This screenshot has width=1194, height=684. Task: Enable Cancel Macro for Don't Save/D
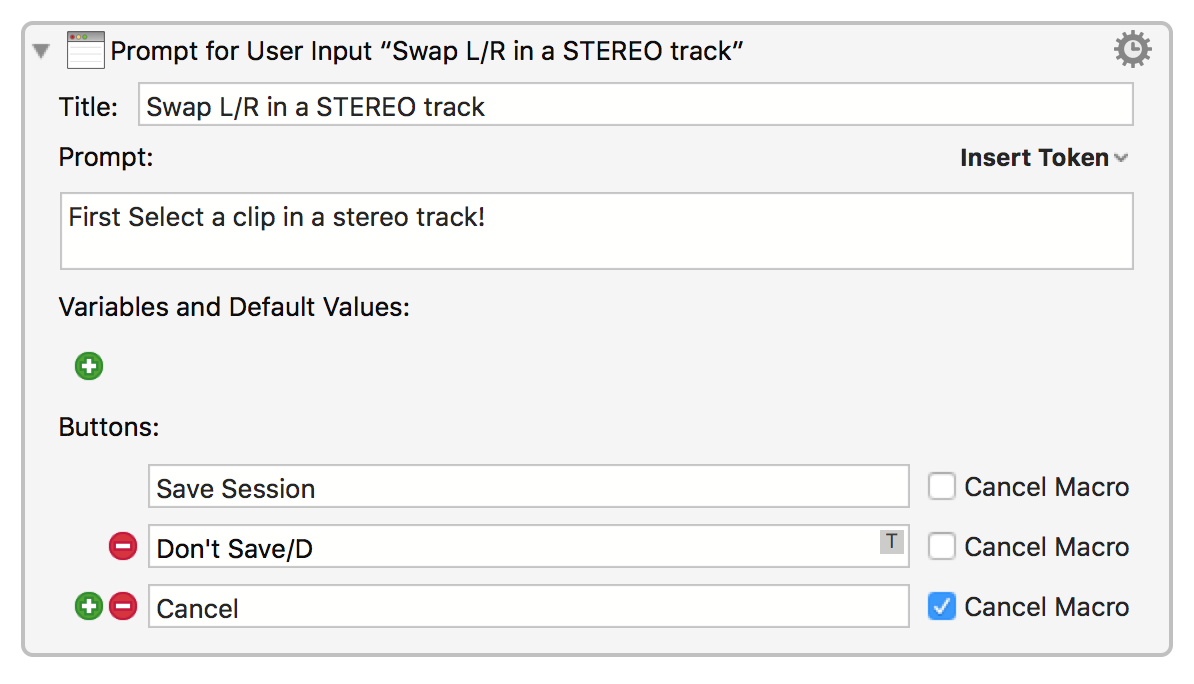click(941, 546)
